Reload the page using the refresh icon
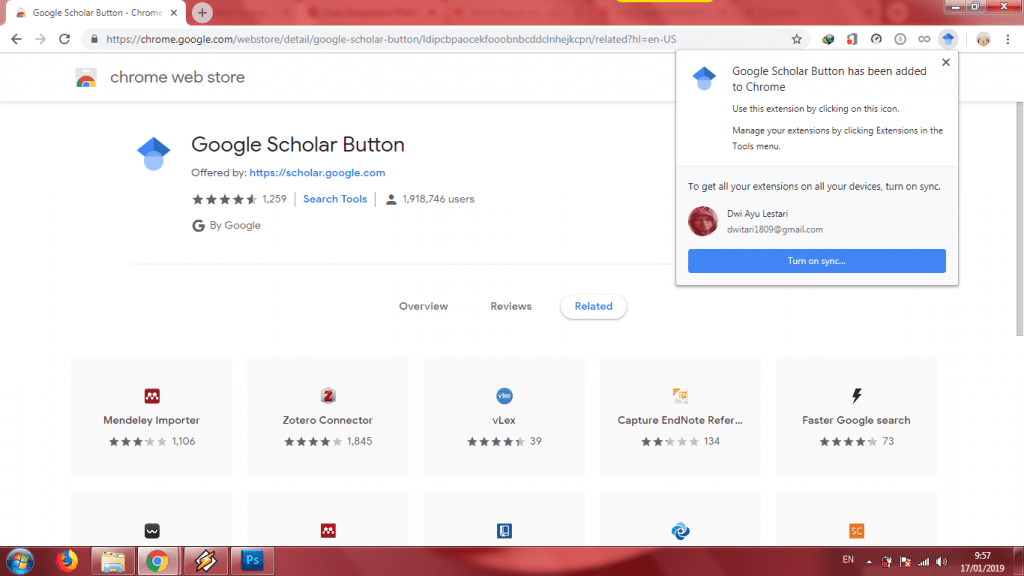Image resolution: width=1024 pixels, height=576 pixels. click(x=65, y=39)
